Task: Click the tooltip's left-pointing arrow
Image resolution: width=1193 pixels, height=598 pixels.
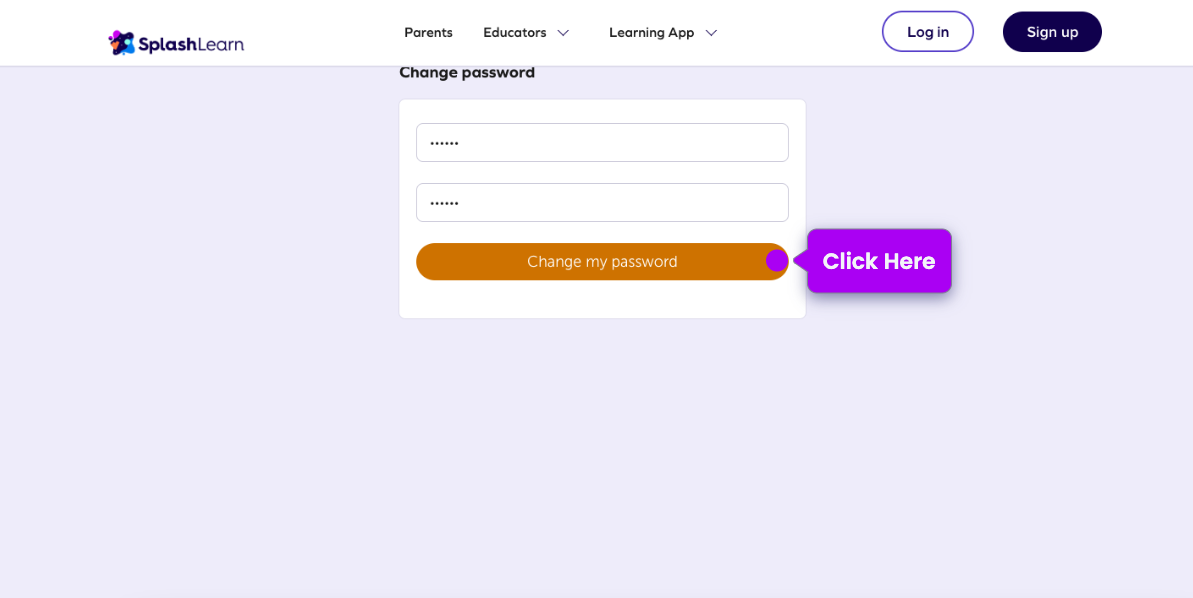Action: (800, 261)
